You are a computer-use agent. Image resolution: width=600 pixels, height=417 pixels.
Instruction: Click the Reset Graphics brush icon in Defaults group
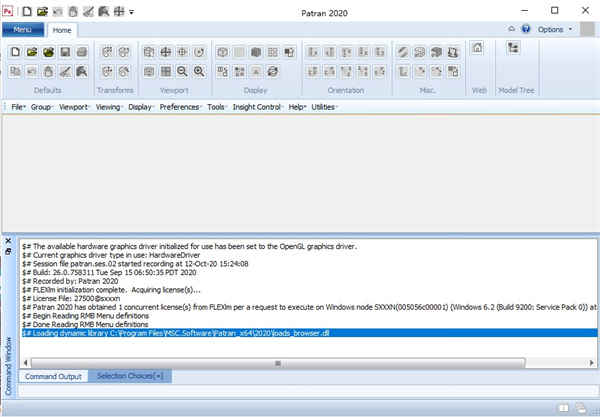[65, 71]
